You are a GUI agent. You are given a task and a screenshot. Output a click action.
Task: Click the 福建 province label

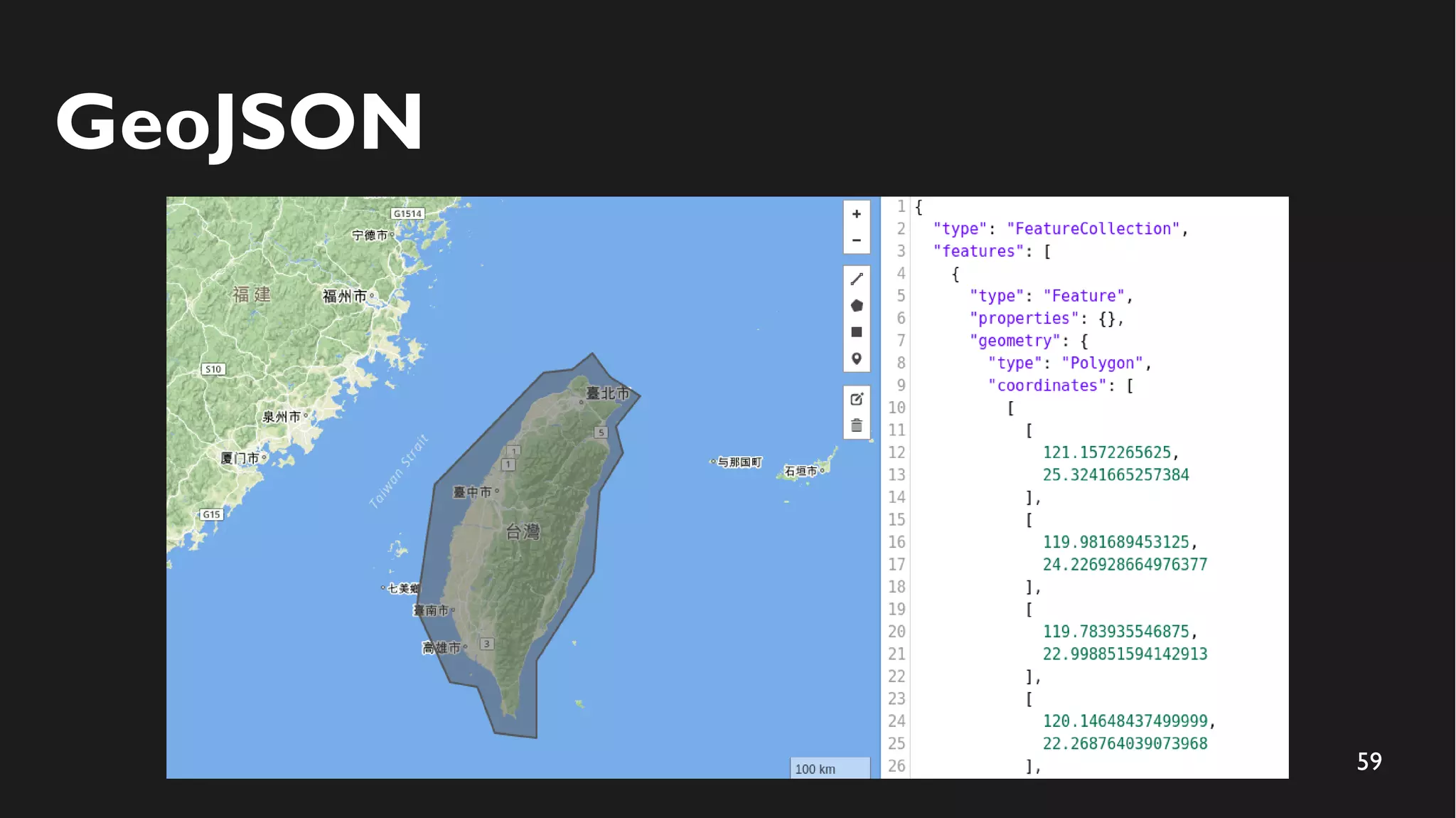click(252, 294)
